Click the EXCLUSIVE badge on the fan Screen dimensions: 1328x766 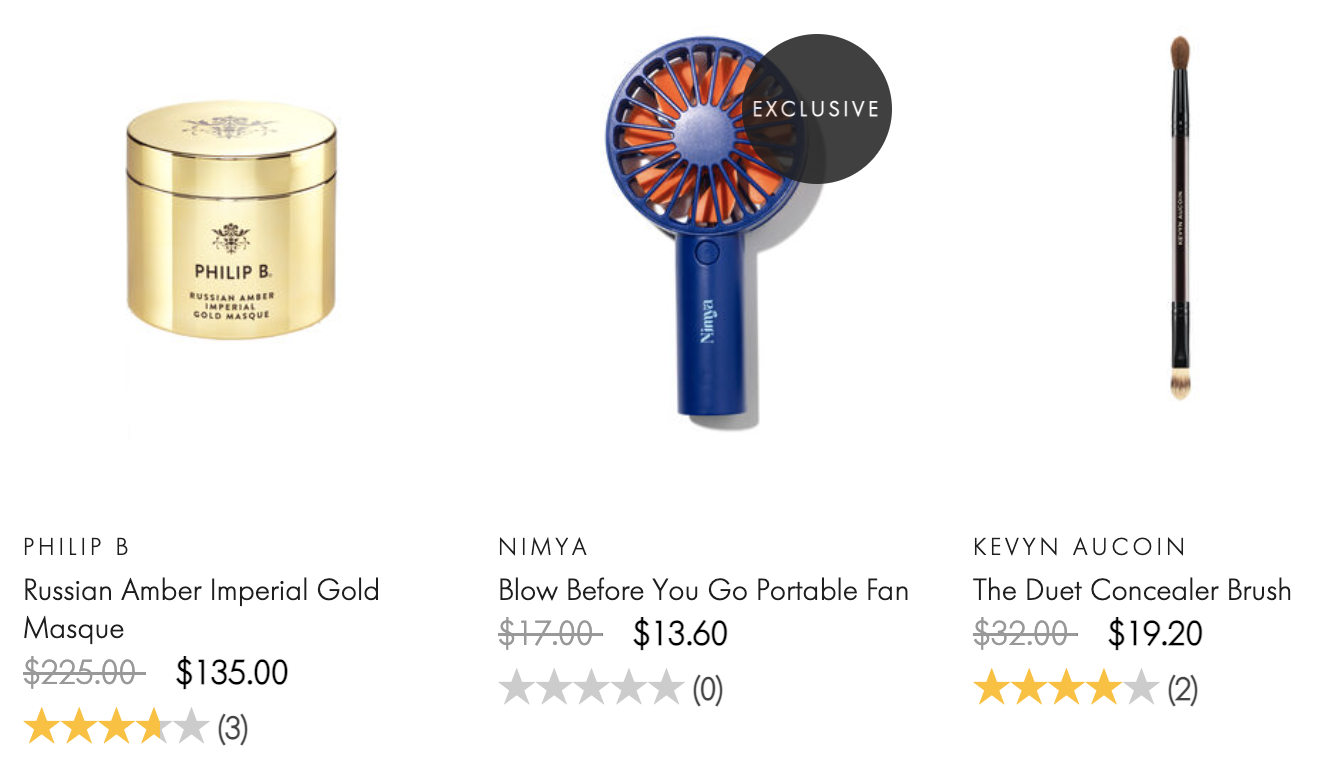point(816,109)
